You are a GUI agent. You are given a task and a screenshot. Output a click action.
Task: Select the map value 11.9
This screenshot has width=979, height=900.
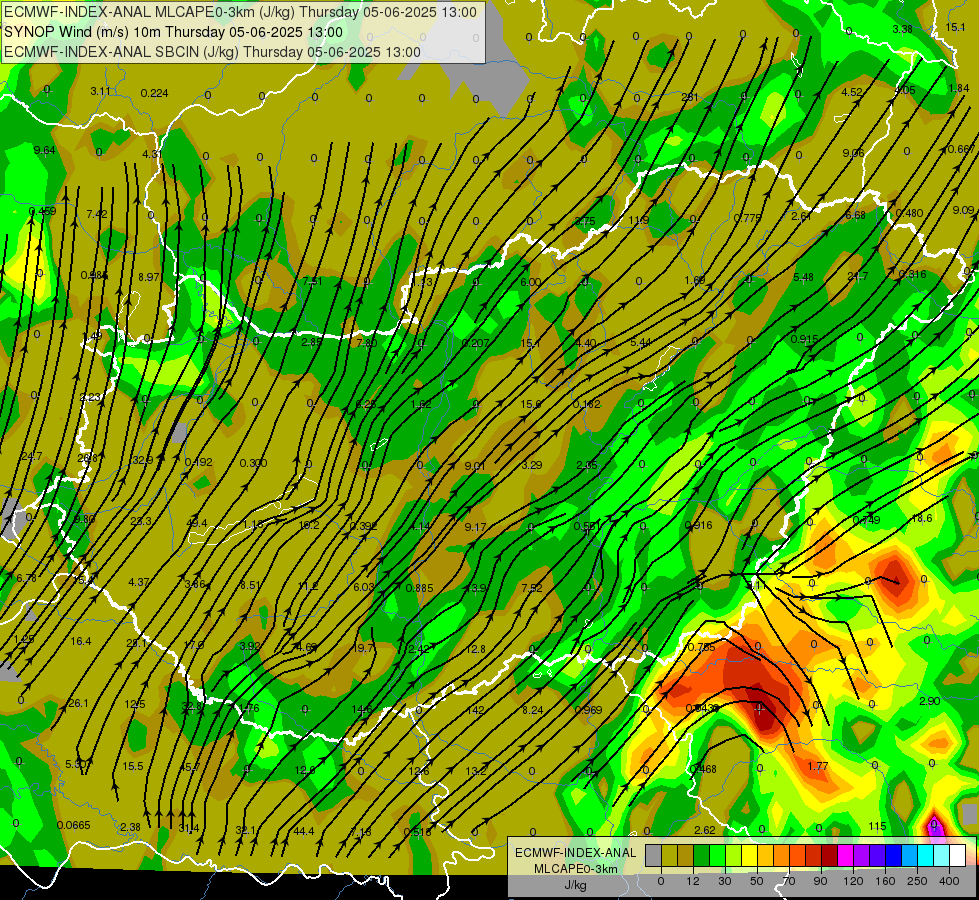click(639, 220)
